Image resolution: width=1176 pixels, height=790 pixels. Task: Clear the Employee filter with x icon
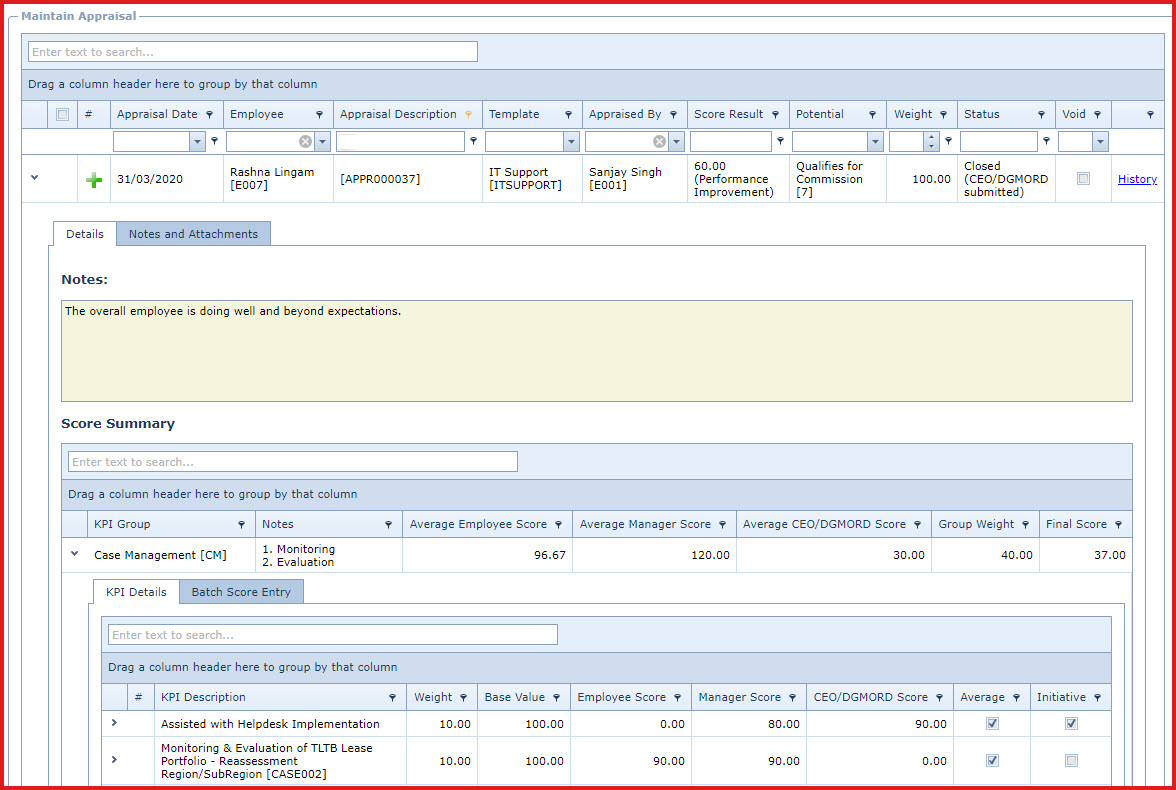pyautogui.click(x=305, y=142)
